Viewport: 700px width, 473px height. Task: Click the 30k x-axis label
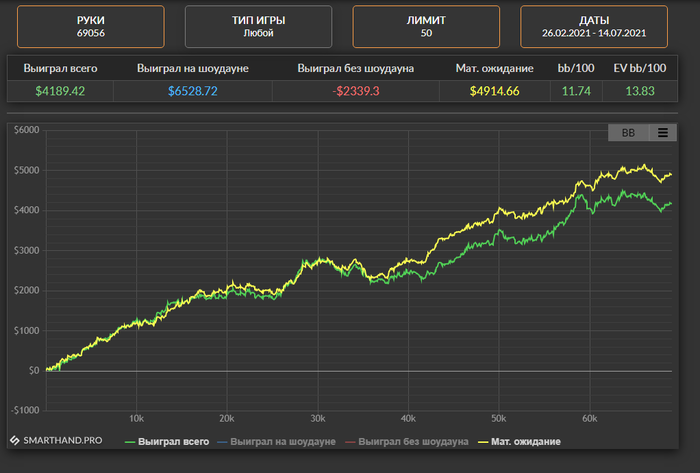pos(317,419)
